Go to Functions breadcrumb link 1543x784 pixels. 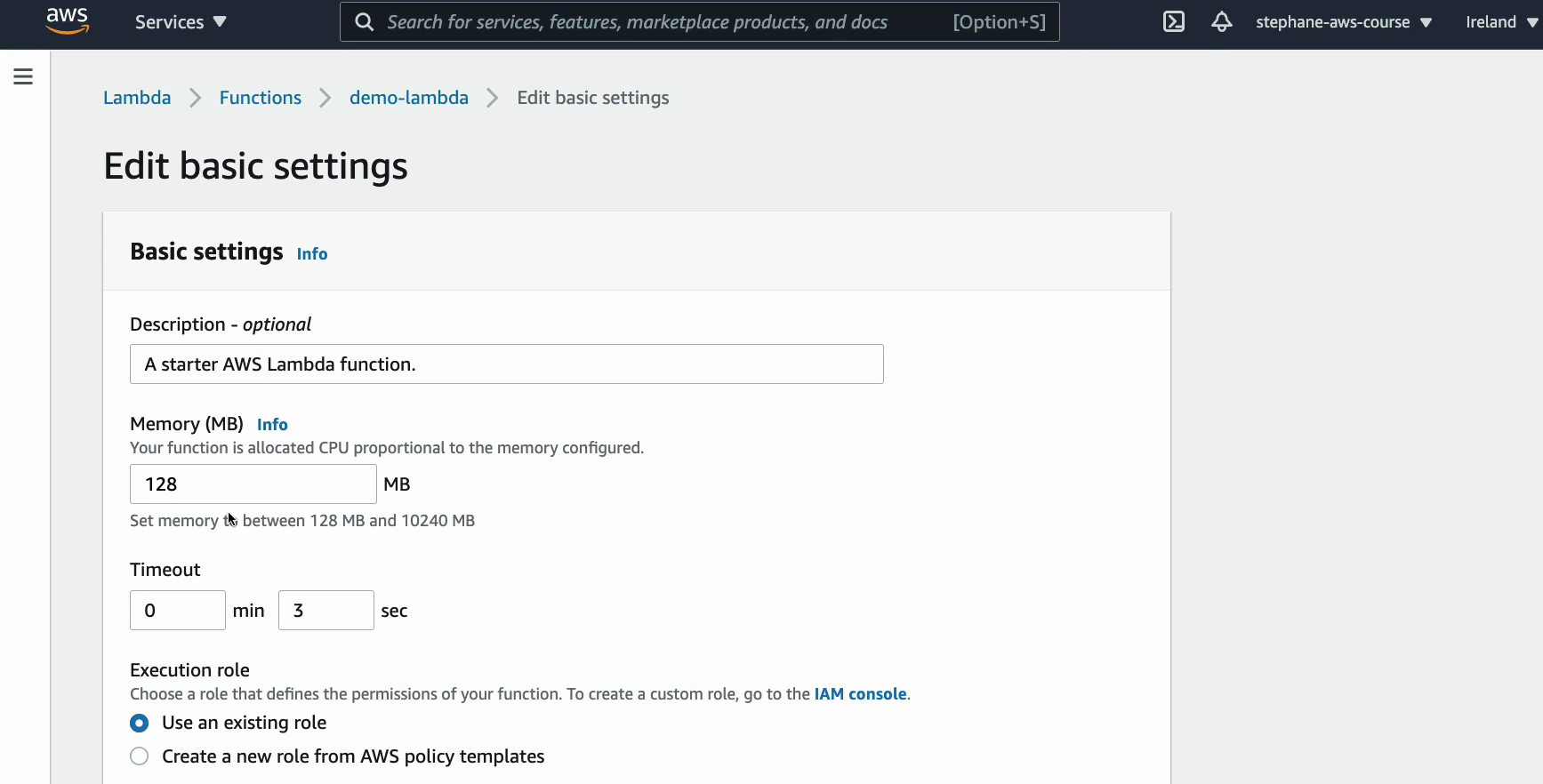(x=261, y=98)
